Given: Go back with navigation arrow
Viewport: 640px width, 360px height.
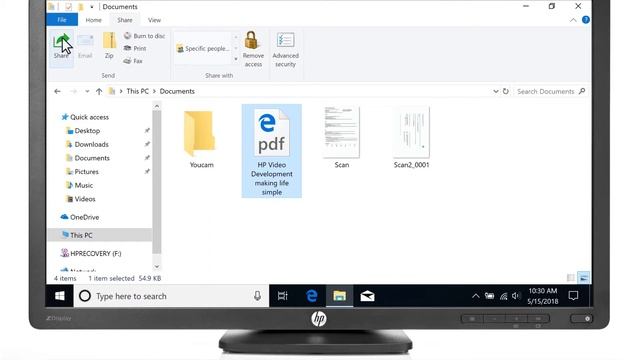Looking at the screenshot, I should (57, 91).
